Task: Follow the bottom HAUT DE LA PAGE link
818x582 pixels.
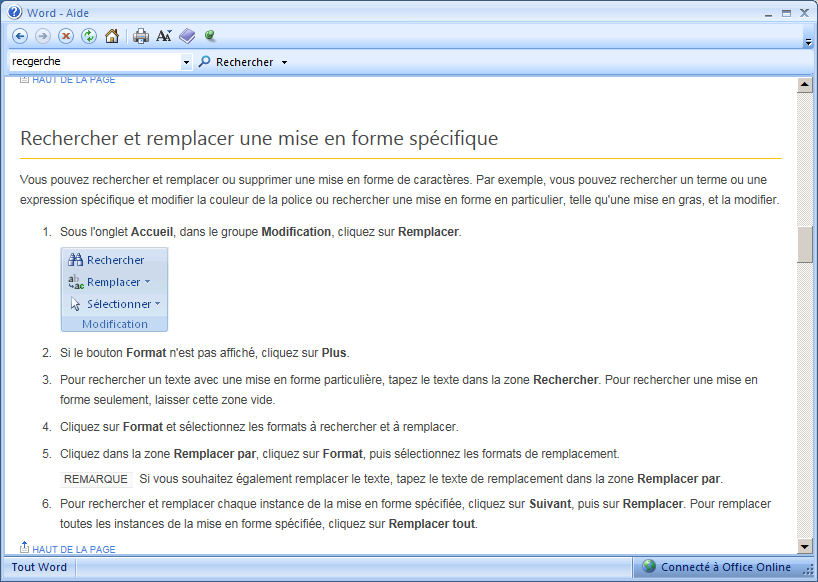Action: point(74,549)
